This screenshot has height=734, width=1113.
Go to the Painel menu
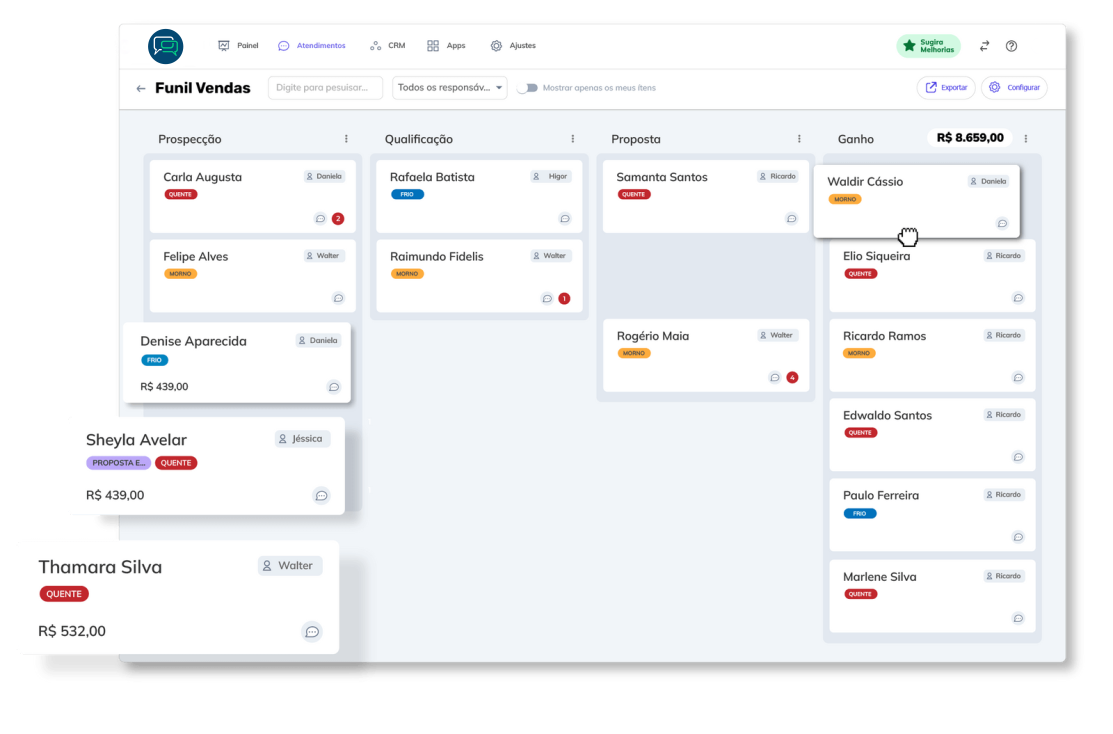click(238, 46)
